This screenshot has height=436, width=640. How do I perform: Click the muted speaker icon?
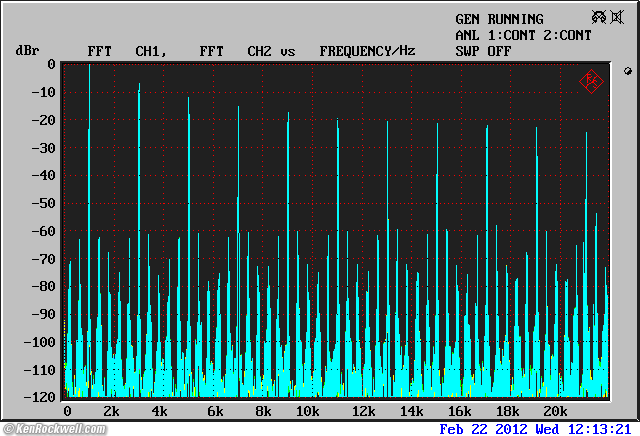[617, 18]
